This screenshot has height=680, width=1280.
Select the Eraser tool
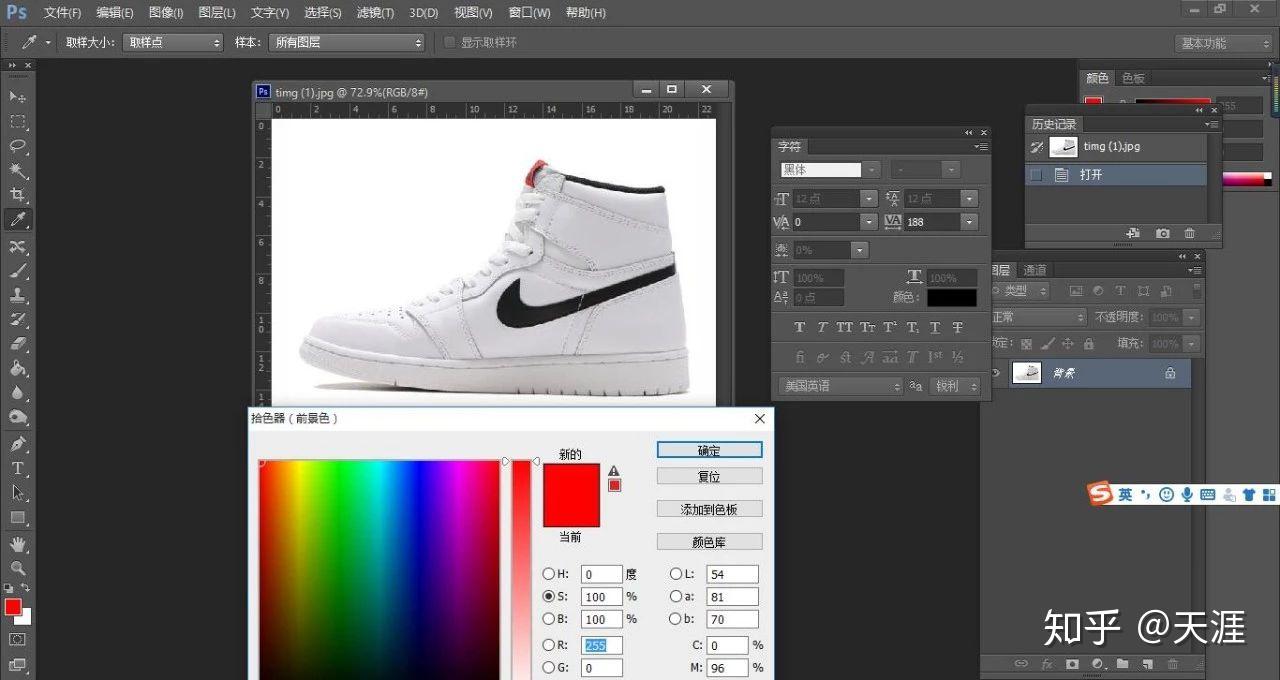pyautogui.click(x=18, y=344)
